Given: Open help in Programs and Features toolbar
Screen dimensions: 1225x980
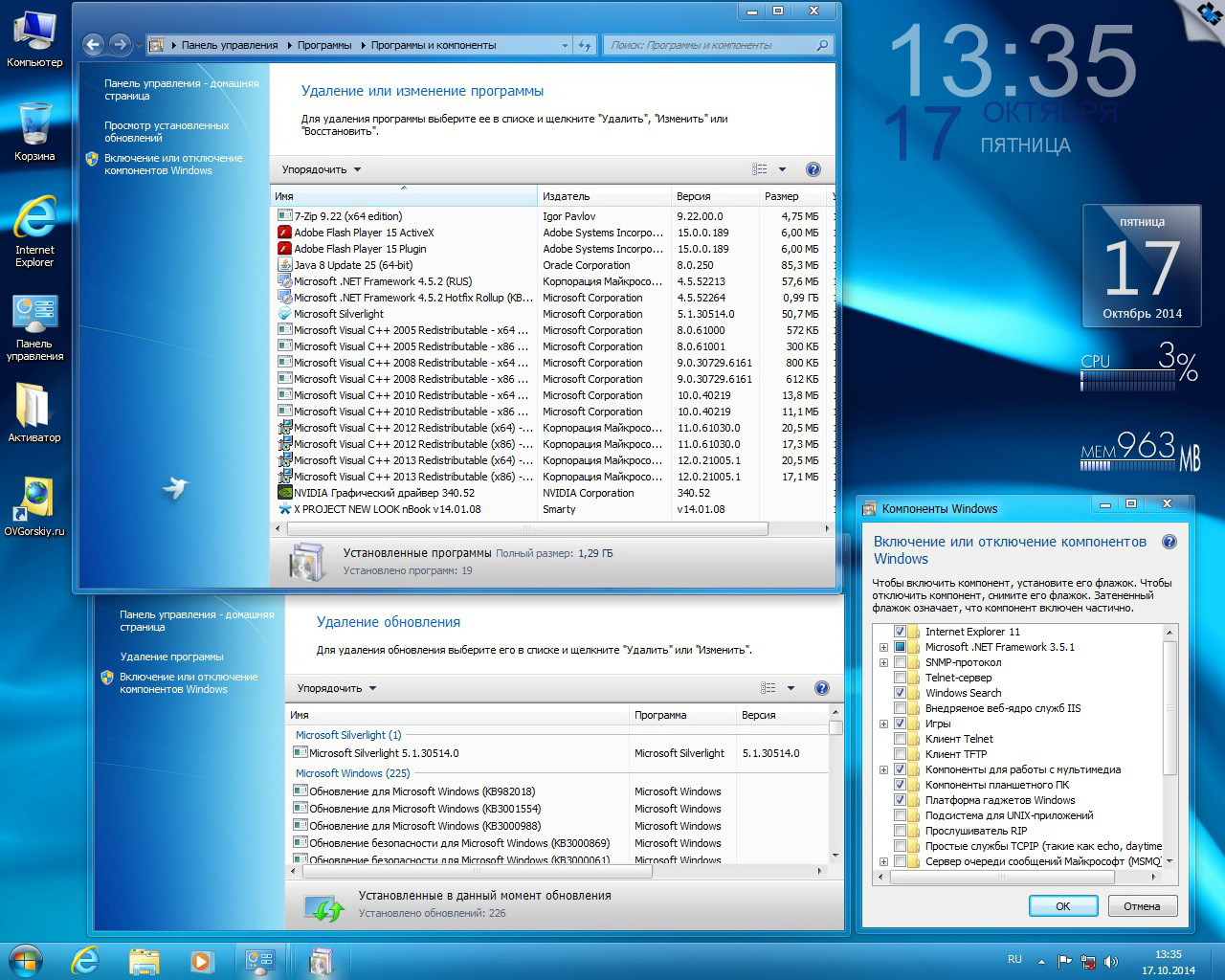Looking at the screenshot, I should tap(813, 169).
